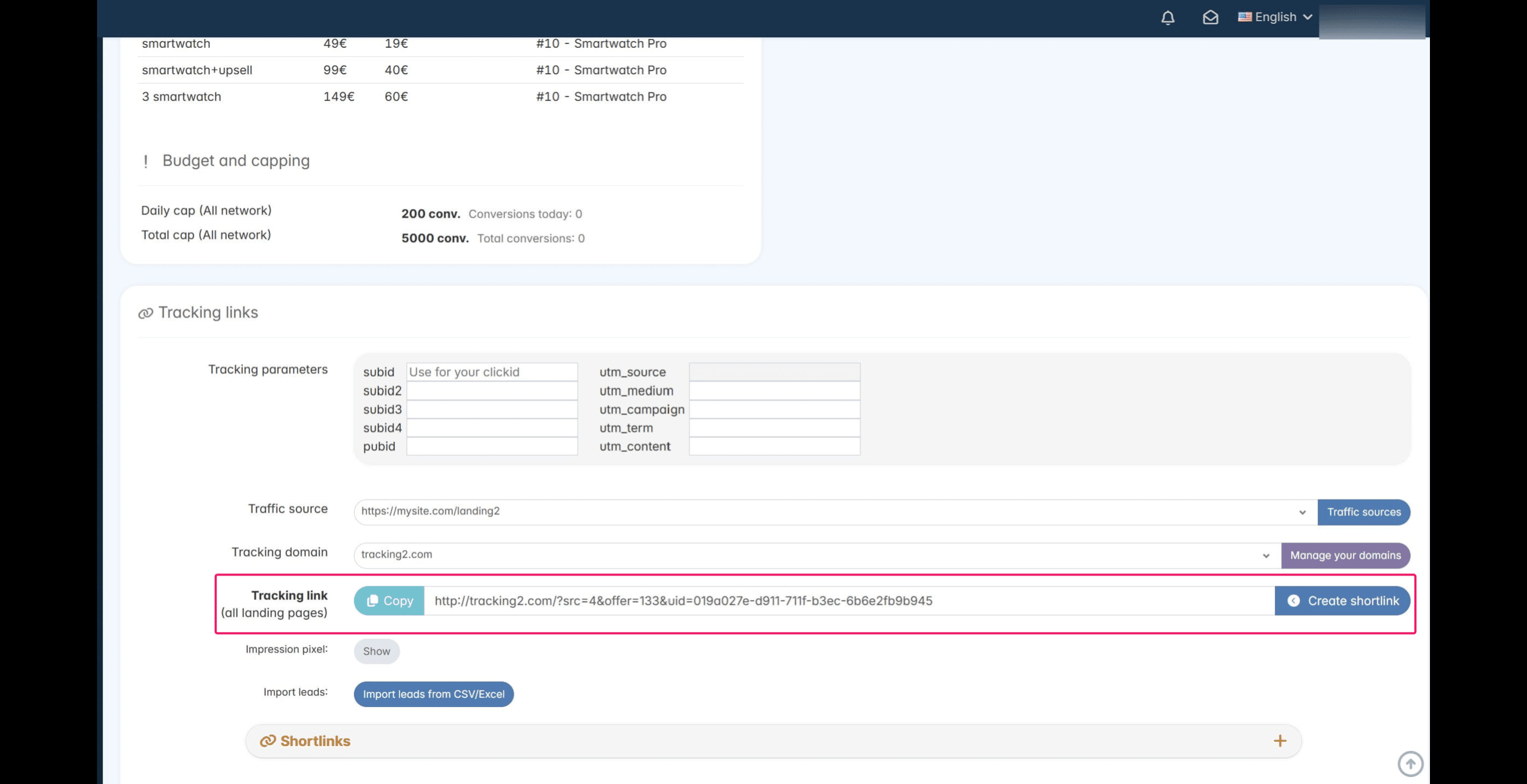The width and height of the screenshot is (1527, 784).
Task: Click the '3 smartwatch' row name
Action: (182, 97)
